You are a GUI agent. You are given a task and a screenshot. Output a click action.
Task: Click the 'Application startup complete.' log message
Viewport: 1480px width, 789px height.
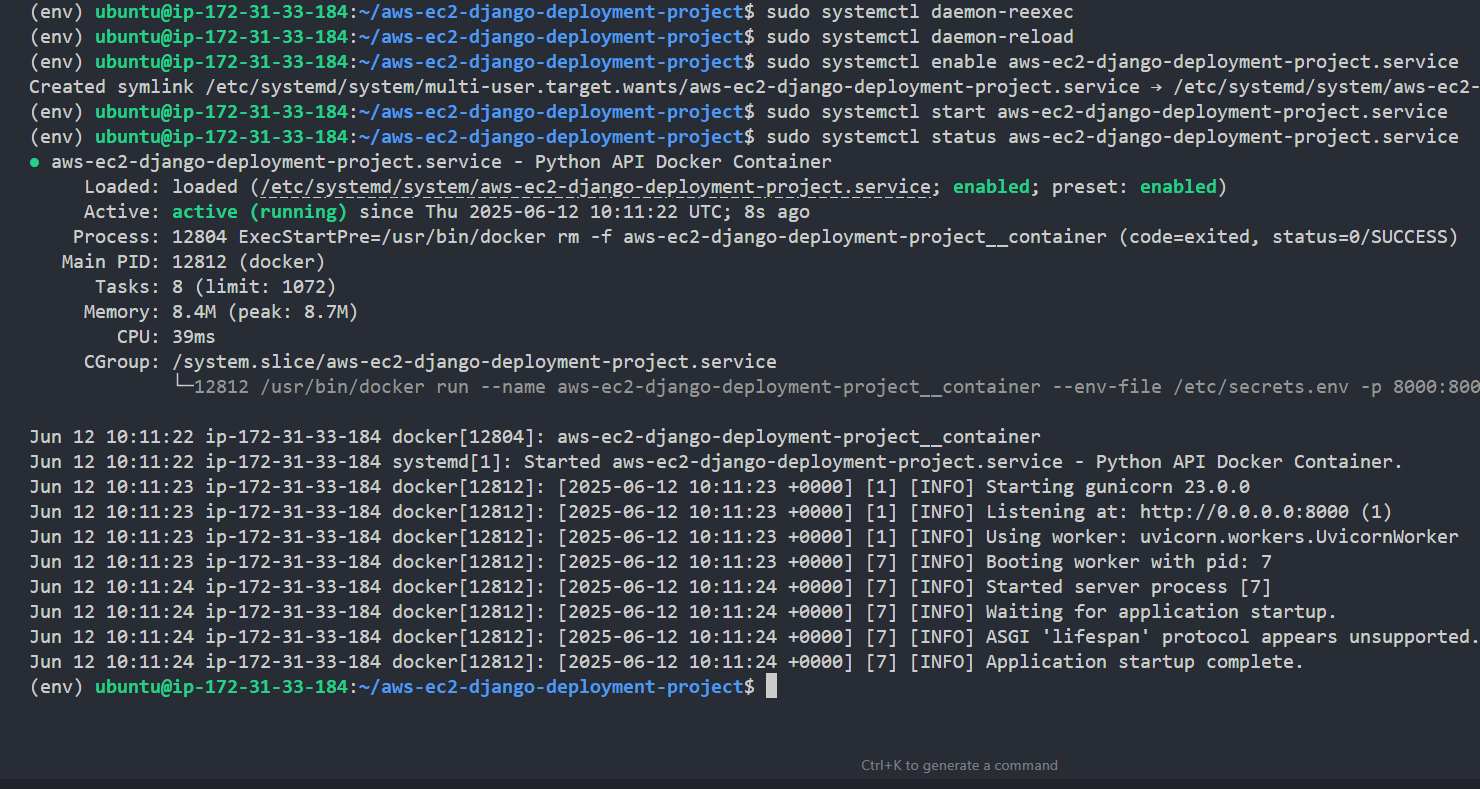point(1144,662)
